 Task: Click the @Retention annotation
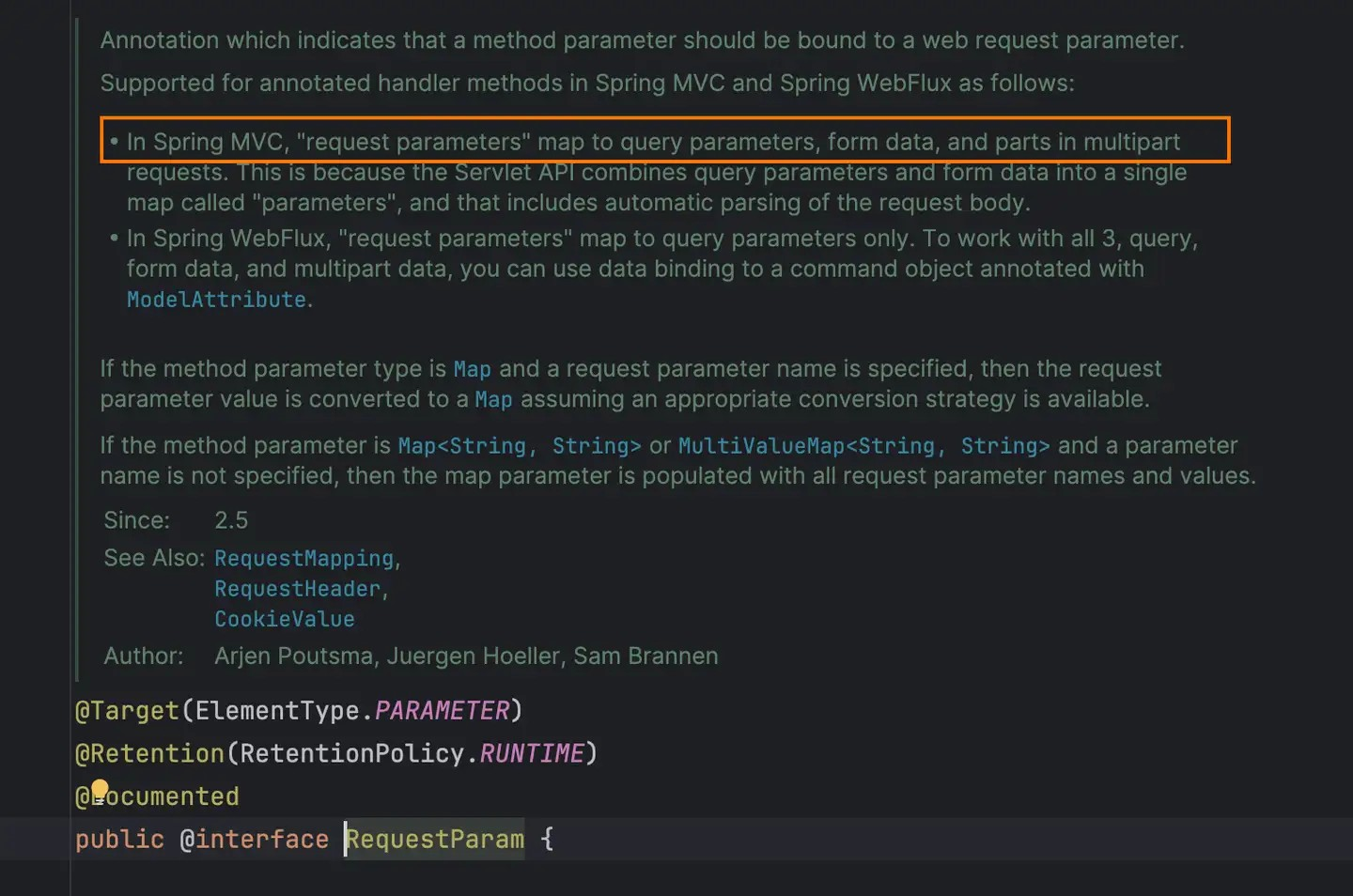coord(149,754)
